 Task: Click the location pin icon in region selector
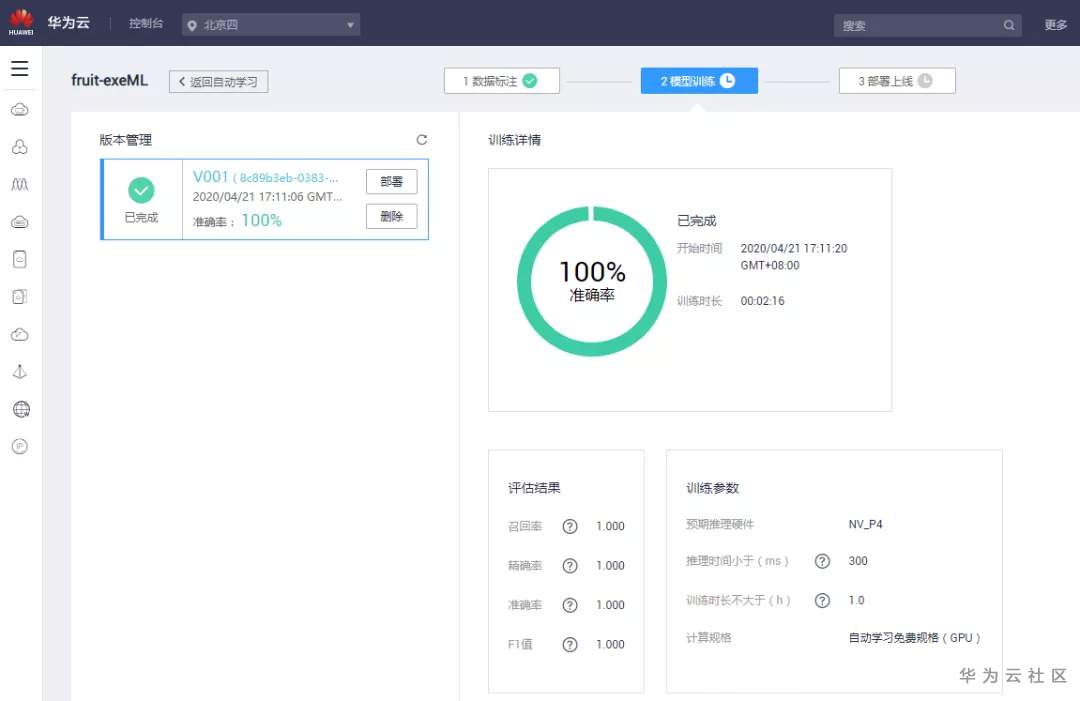click(192, 25)
